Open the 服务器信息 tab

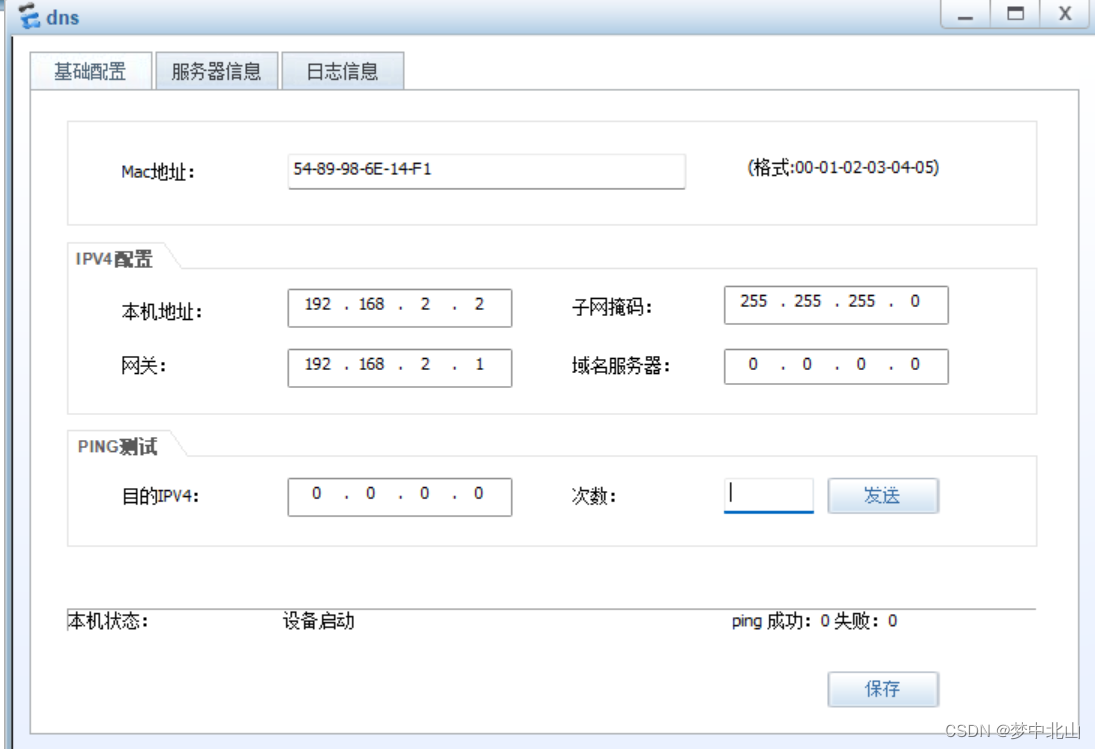point(216,71)
